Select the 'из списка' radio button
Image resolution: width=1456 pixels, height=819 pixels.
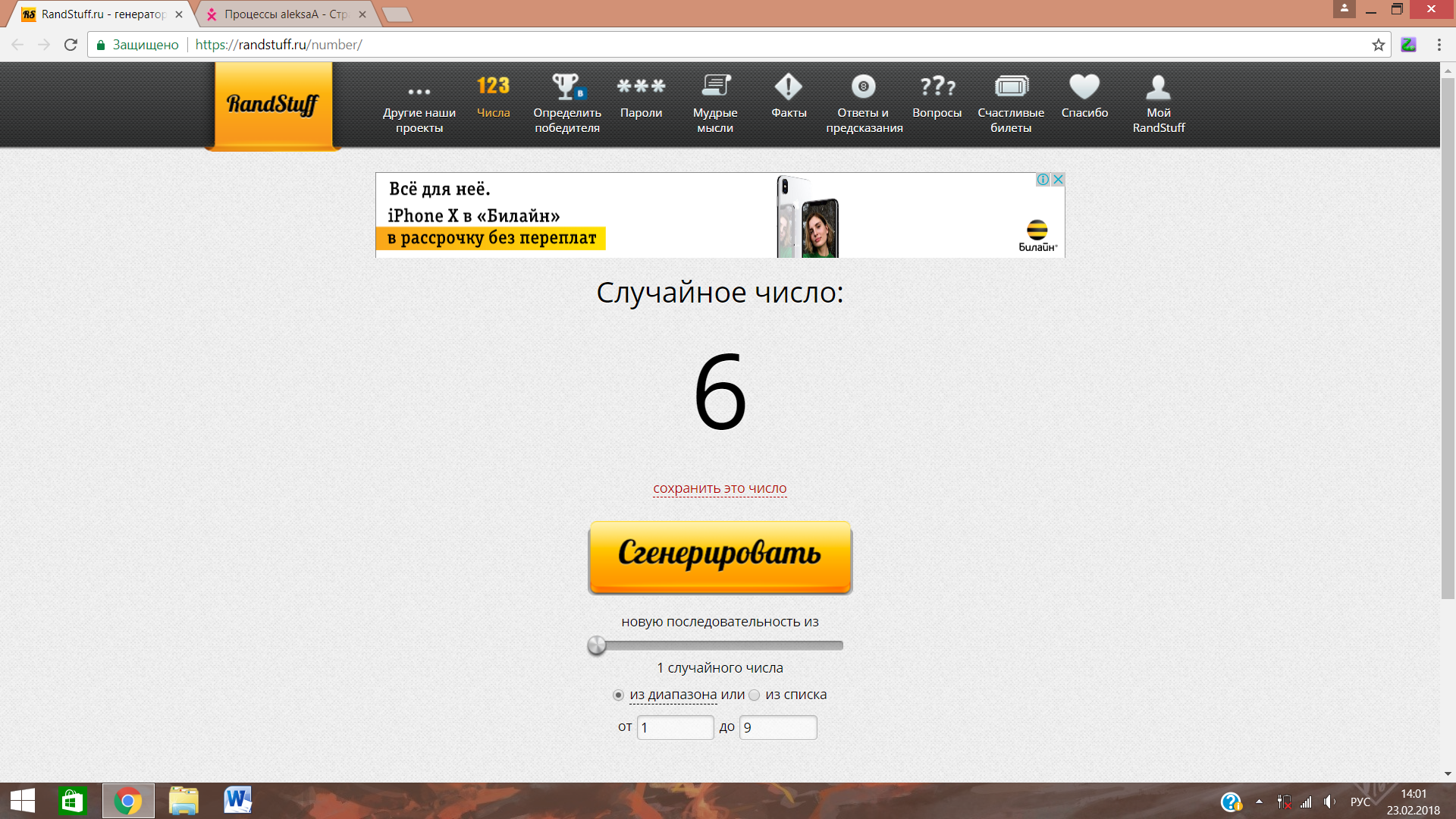click(754, 695)
